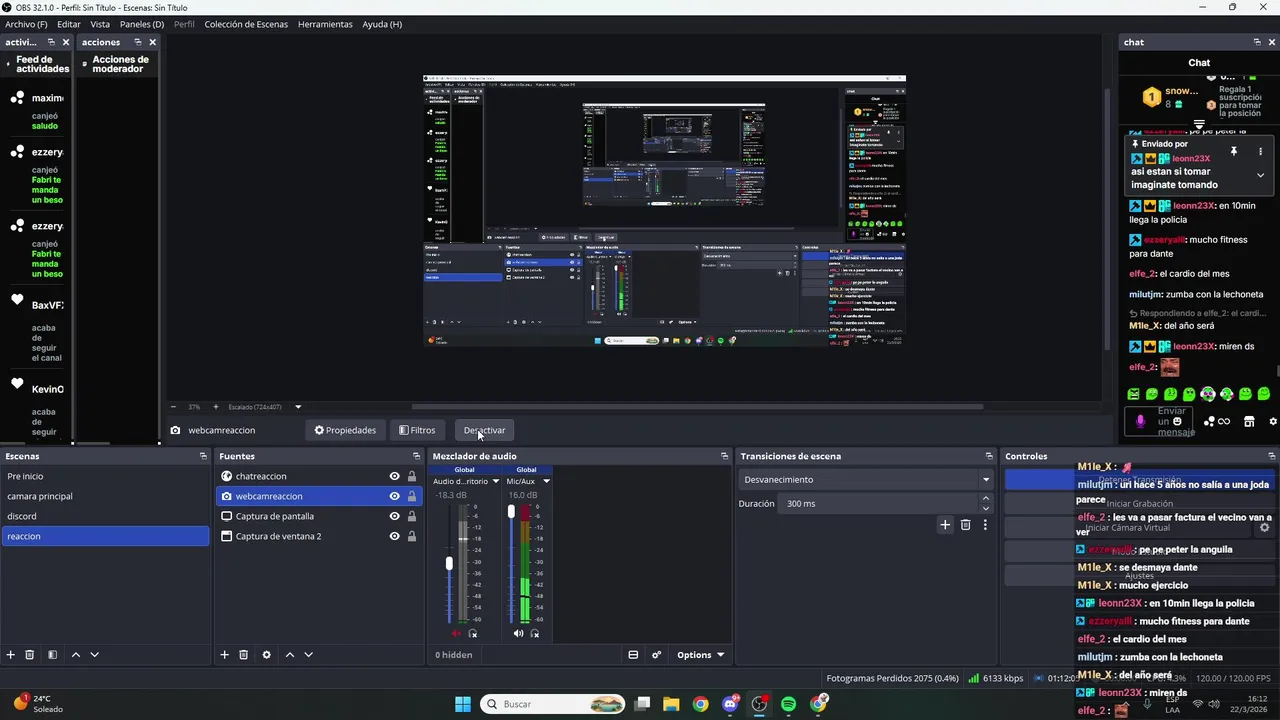The height and width of the screenshot is (720, 1280).
Task: Expand desktop audio channel menu arrow
Action: [x=496, y=481]
